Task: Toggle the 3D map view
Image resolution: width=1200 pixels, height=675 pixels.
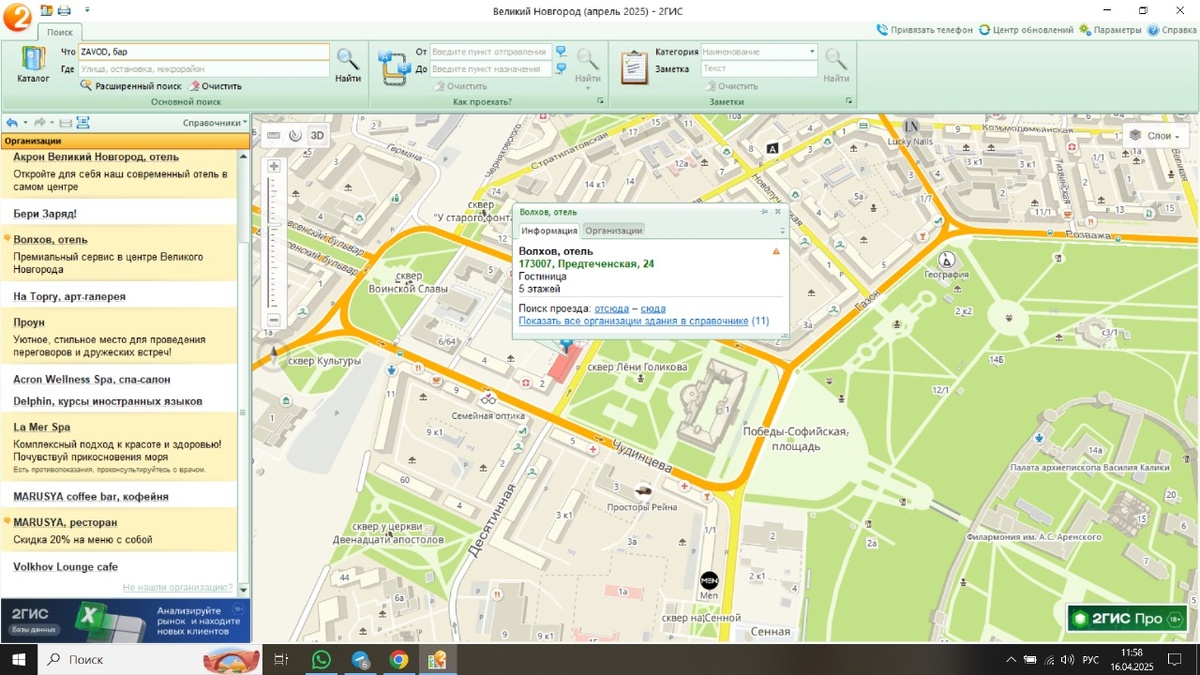Action: [x=317, y=135]
